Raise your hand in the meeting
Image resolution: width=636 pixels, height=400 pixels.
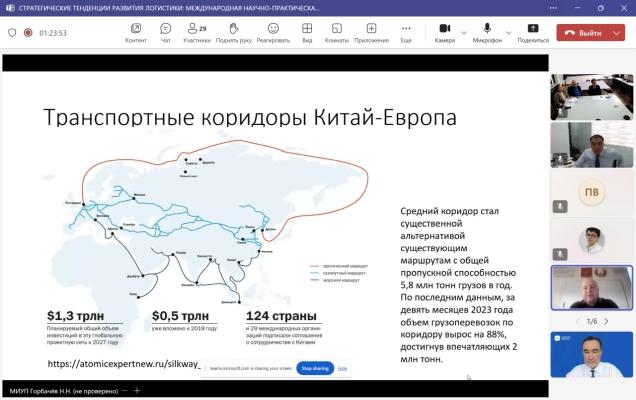(x=233, y=31)
